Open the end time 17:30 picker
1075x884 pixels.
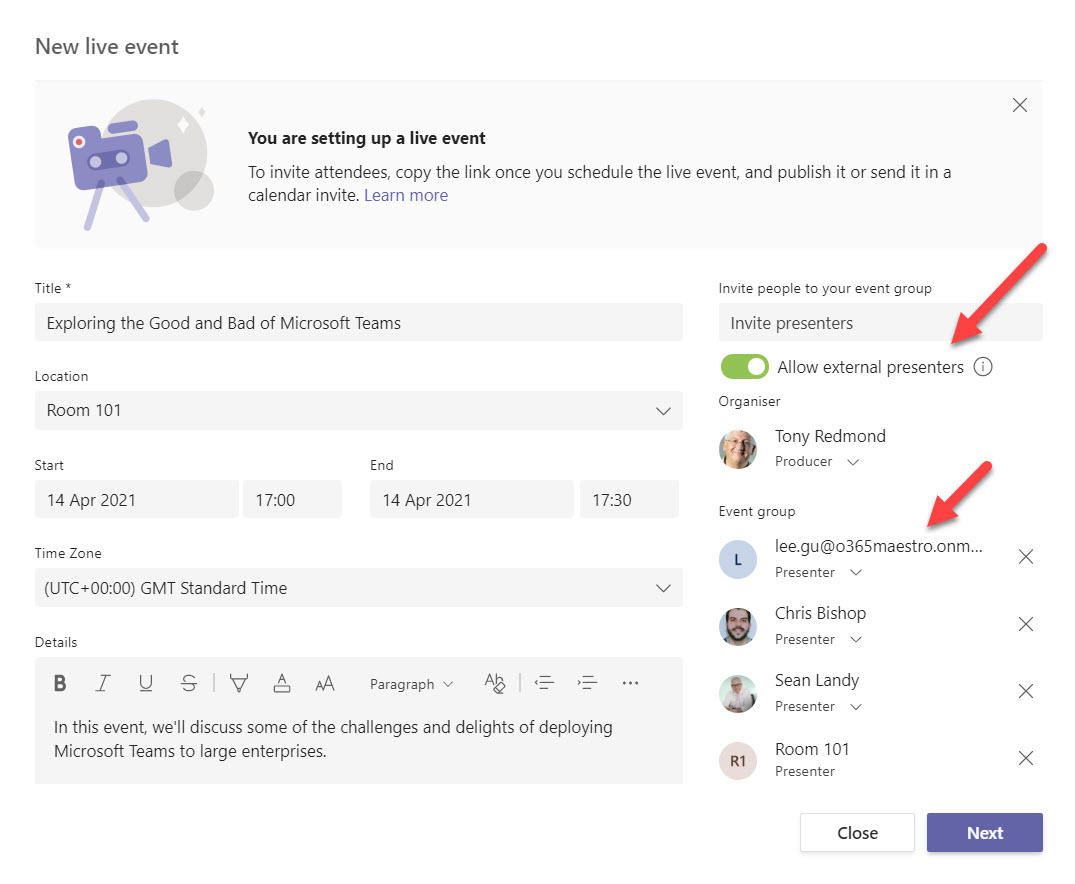point(629,499)
